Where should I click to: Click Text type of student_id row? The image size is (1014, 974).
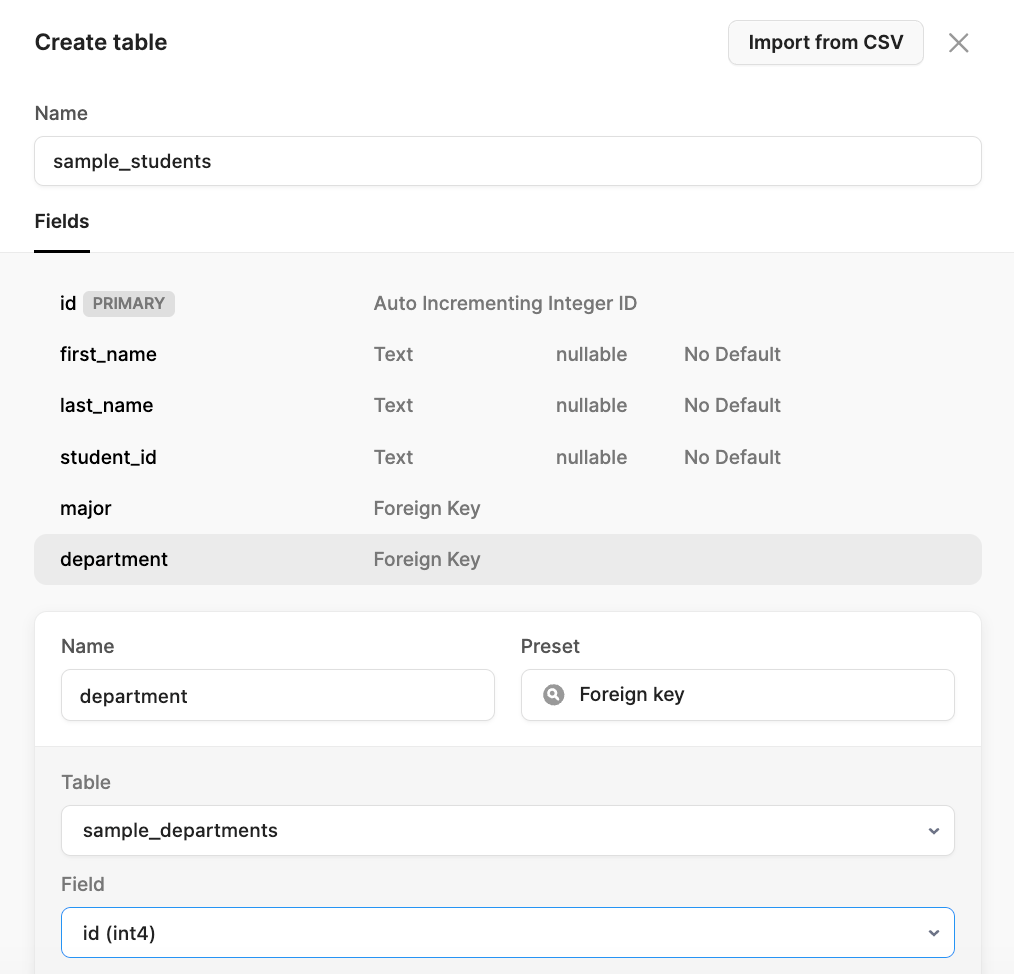pos(393,457)
